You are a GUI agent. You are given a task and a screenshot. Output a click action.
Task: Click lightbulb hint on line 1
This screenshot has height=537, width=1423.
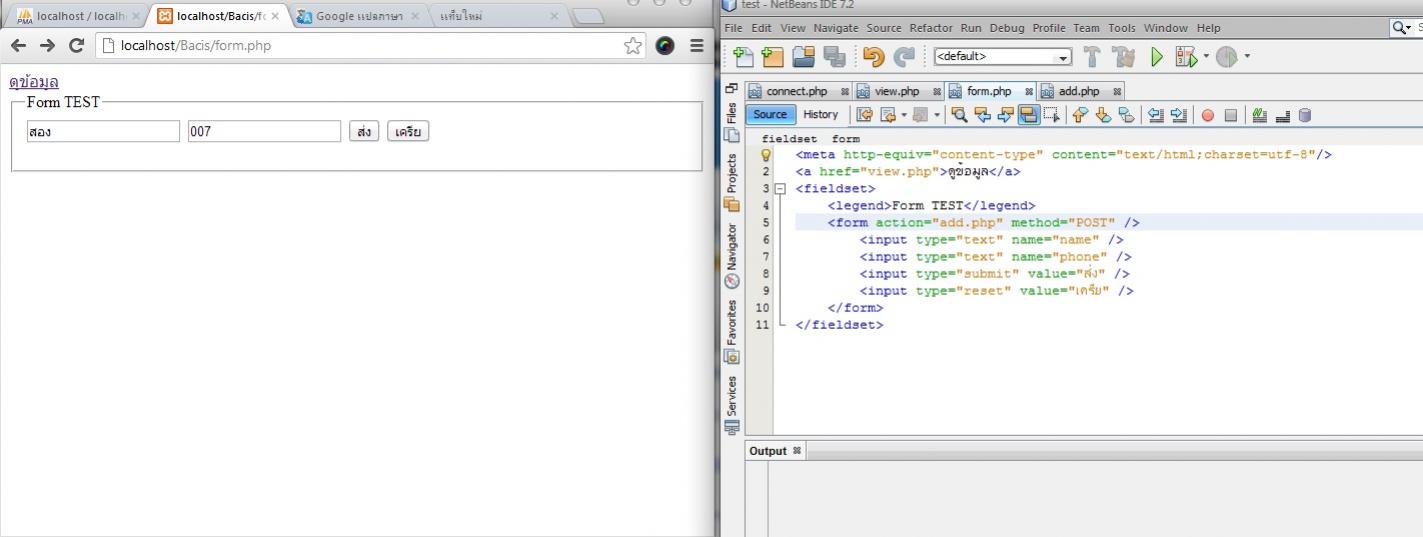766,155
